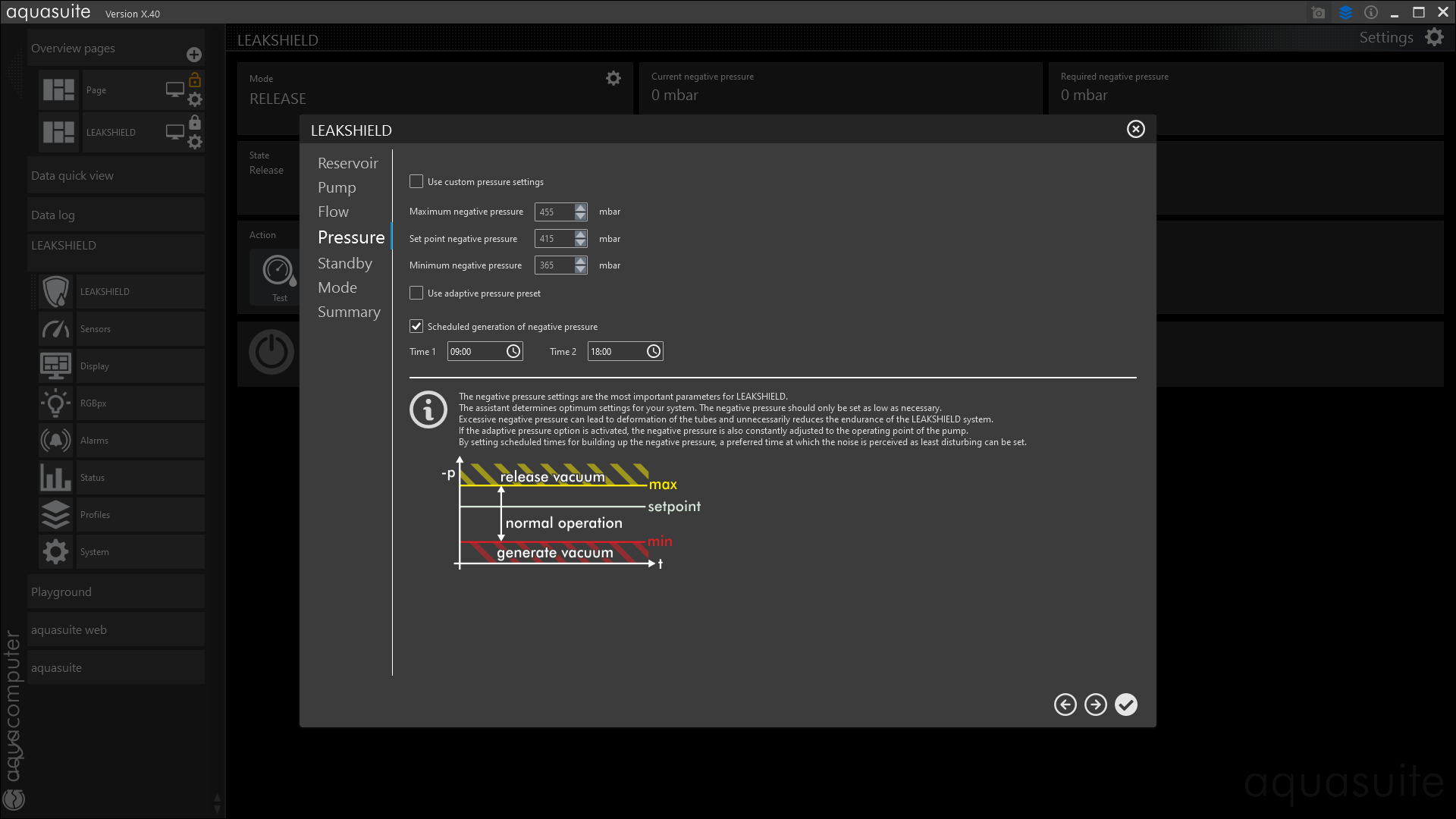Image resolution: width=1456 pixels, height=819 pixels.
Task: Open Time 1 clock picker
Action: click(513, 351)
